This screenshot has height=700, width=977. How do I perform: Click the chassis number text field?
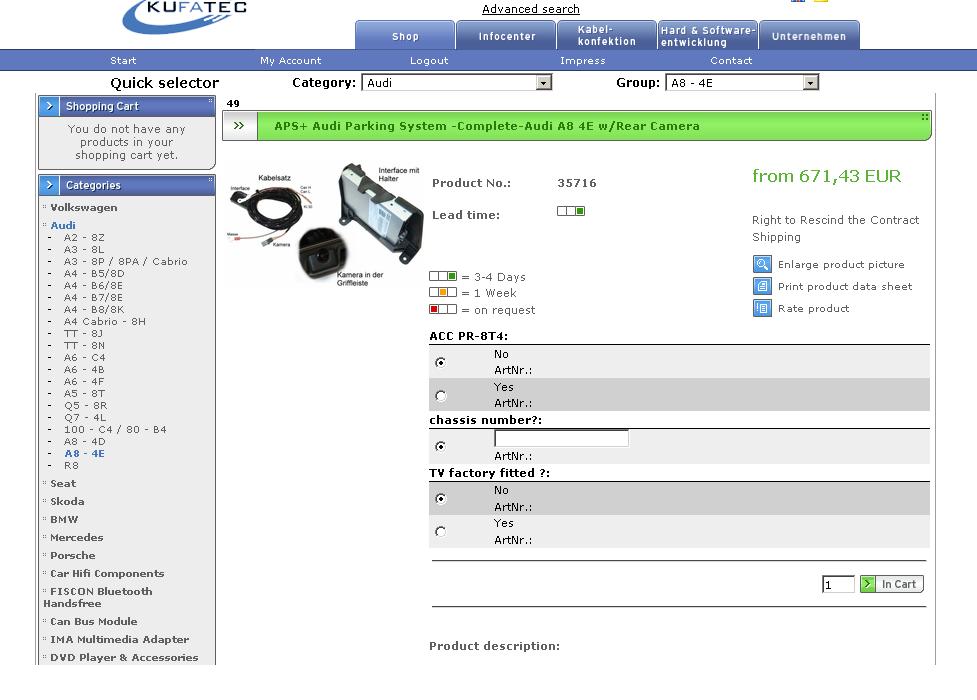(x=561, y=438)
